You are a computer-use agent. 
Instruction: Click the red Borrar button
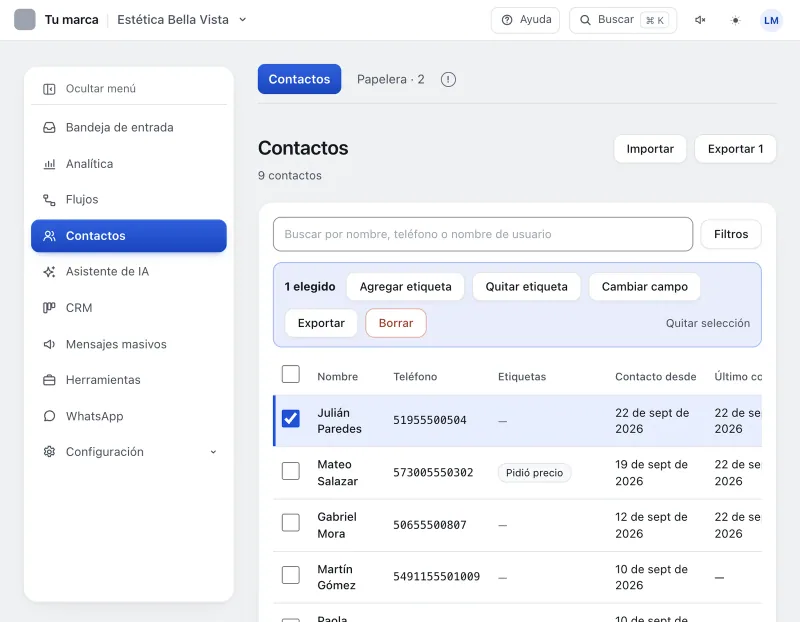tap(395, 323)
